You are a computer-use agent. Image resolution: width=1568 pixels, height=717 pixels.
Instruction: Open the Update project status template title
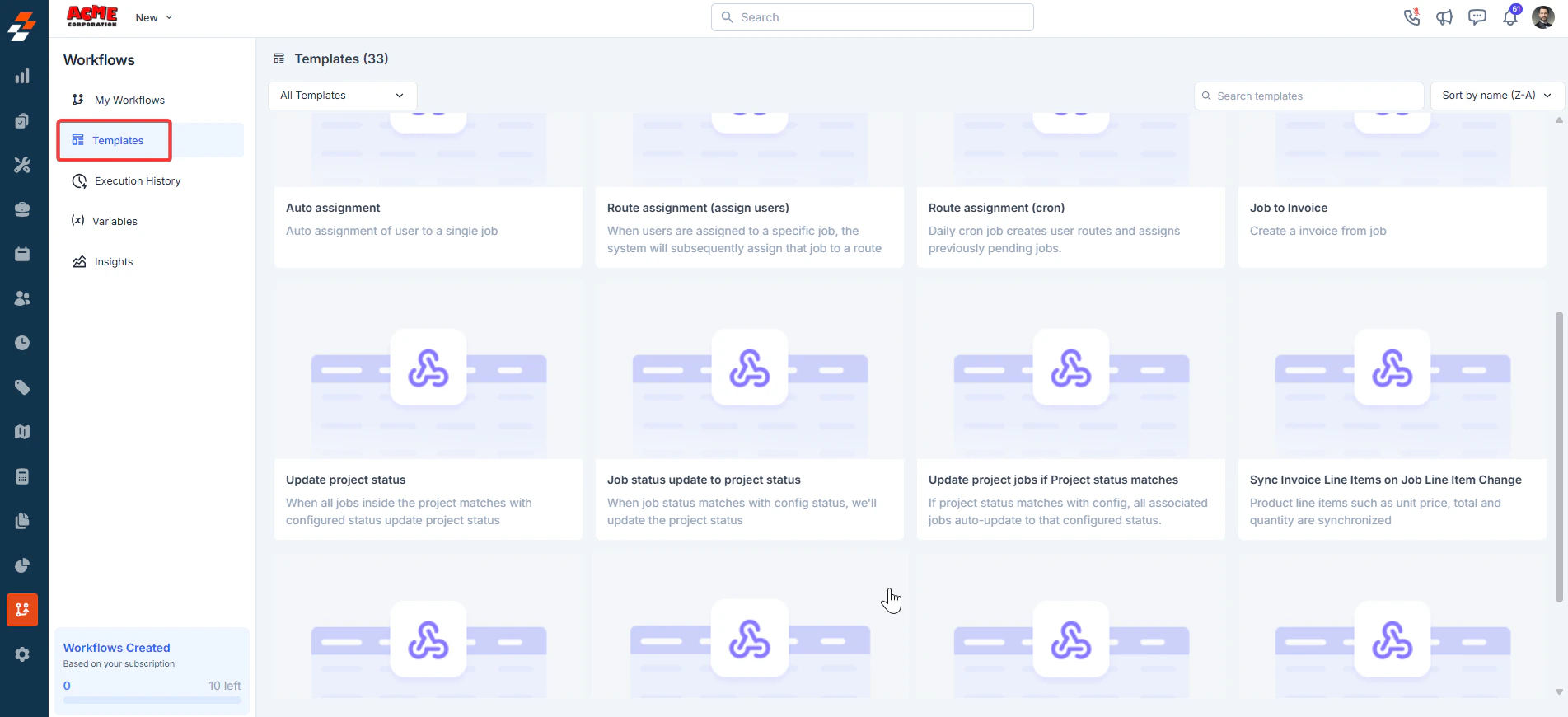click(x=345, y=480)
